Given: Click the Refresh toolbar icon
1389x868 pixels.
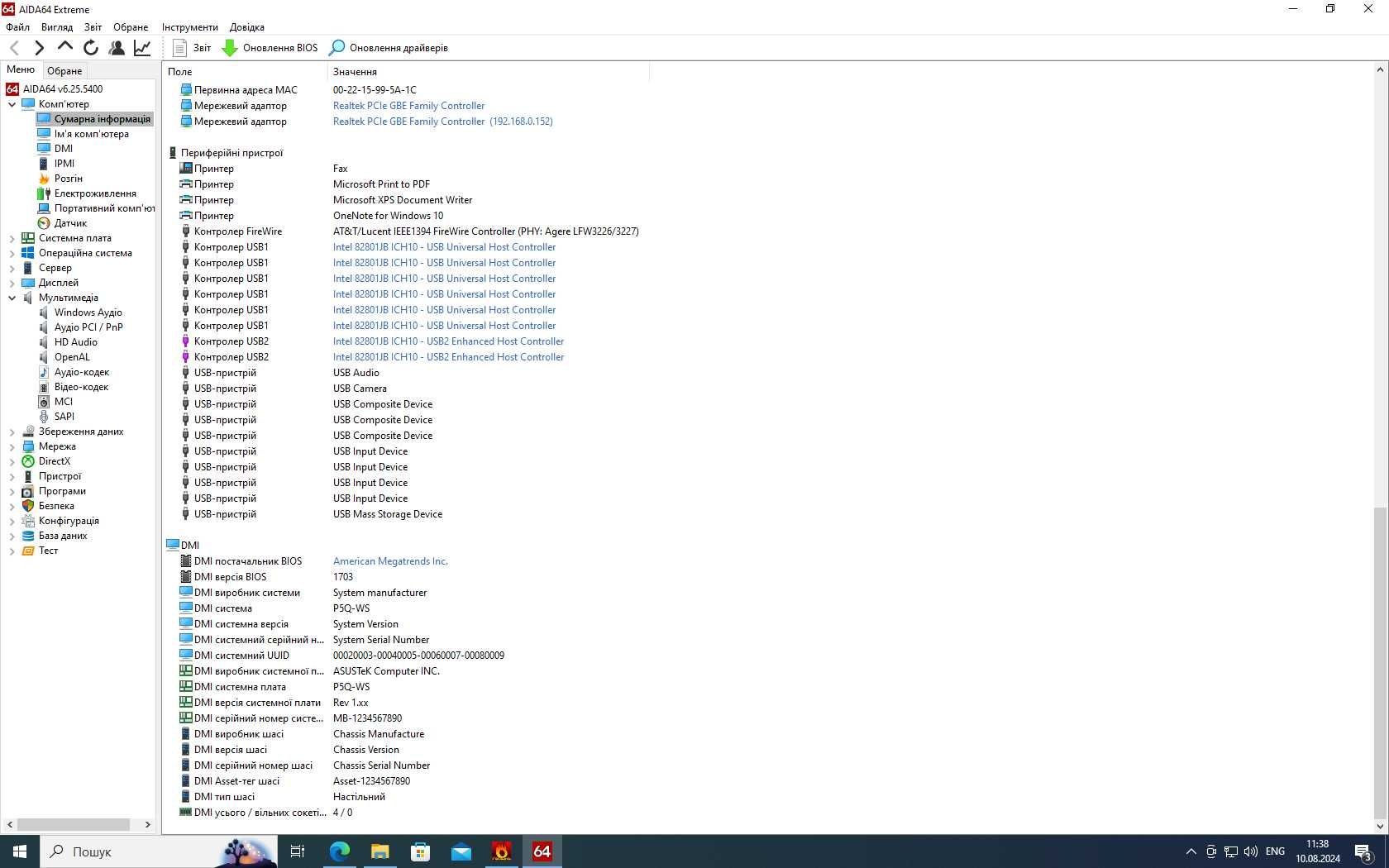Looking at the screenshot, I should tap(91, 48).
